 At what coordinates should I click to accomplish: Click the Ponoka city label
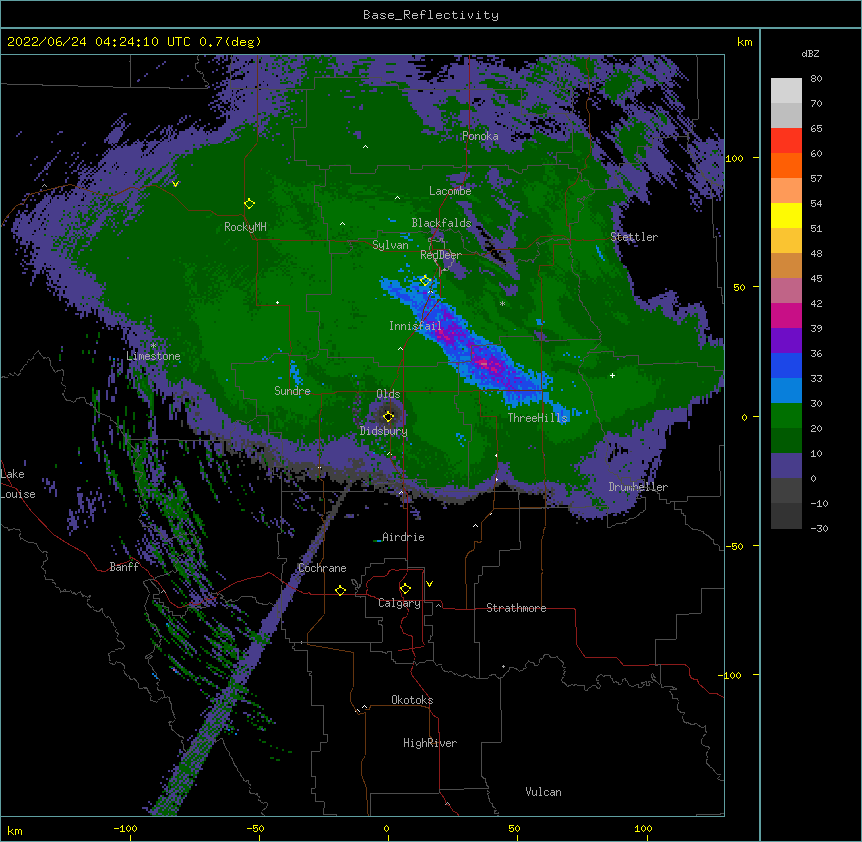(480, 136)
